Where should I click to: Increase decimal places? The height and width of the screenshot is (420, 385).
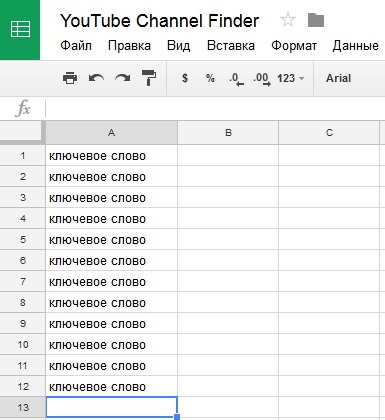tap(262, 79)
